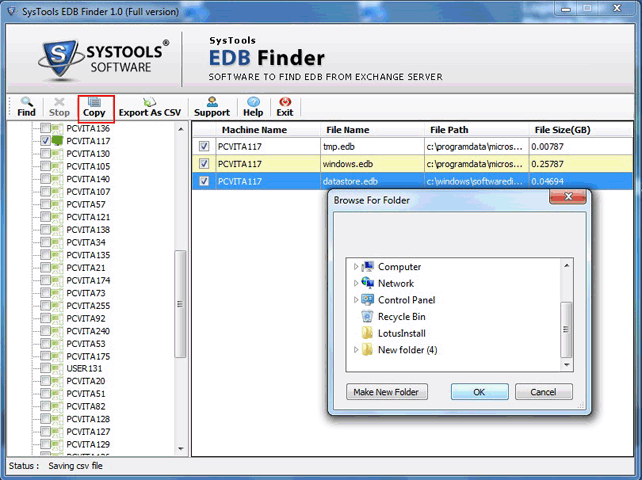Expand the Computer node
642x480 pixels.
click(x=356, y=267)
